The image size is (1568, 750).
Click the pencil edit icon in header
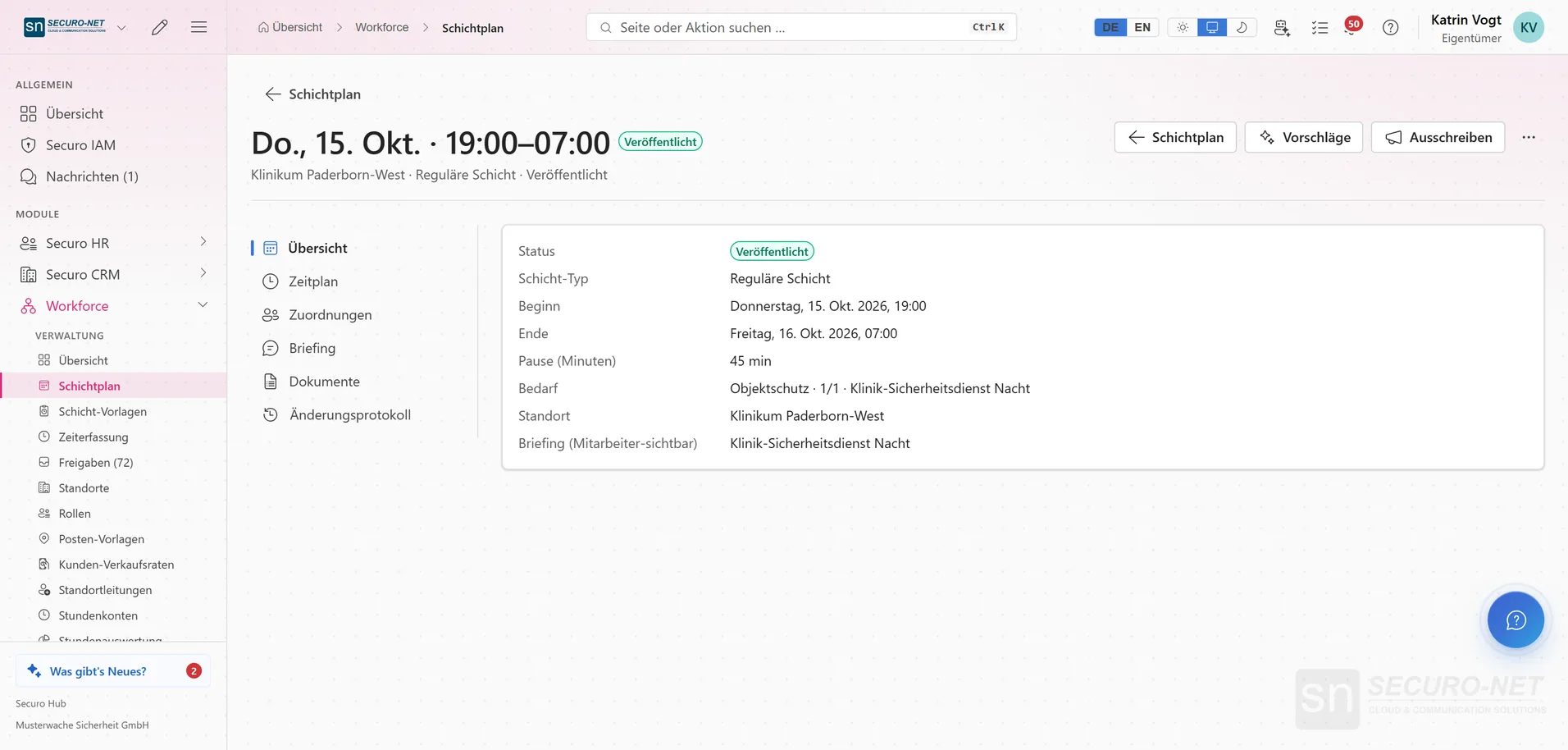tap(160, 27)
